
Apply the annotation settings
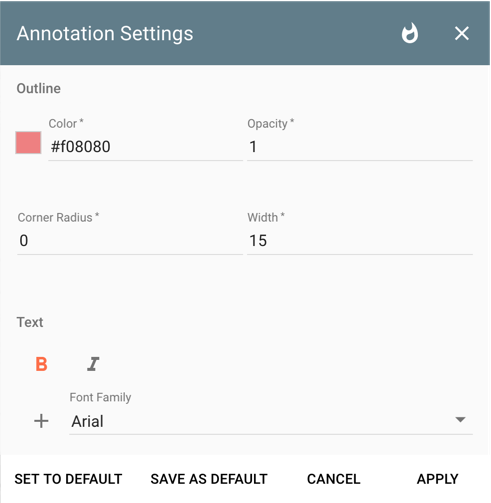click(x=438, y=479)
